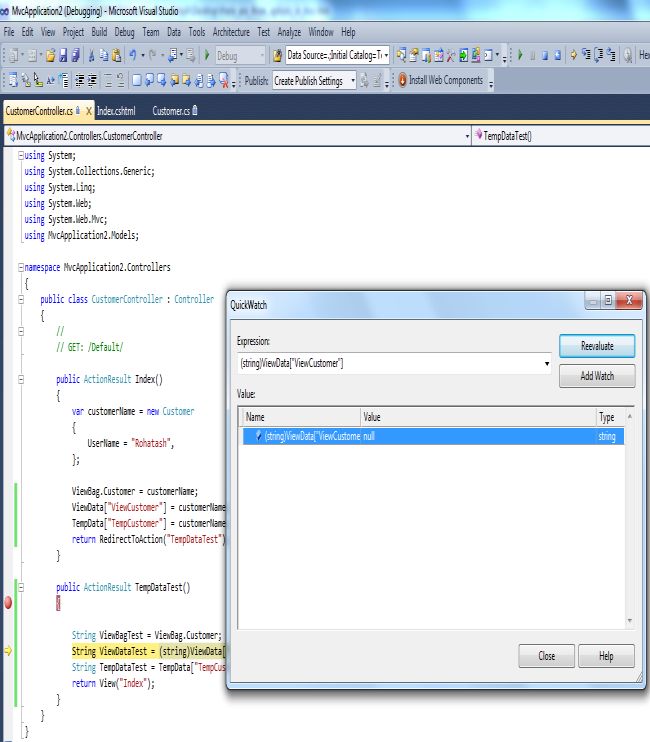Click the Value column header in QuickWatch
The height and width of the screenshot is (742, 650).
pos(478,417)
